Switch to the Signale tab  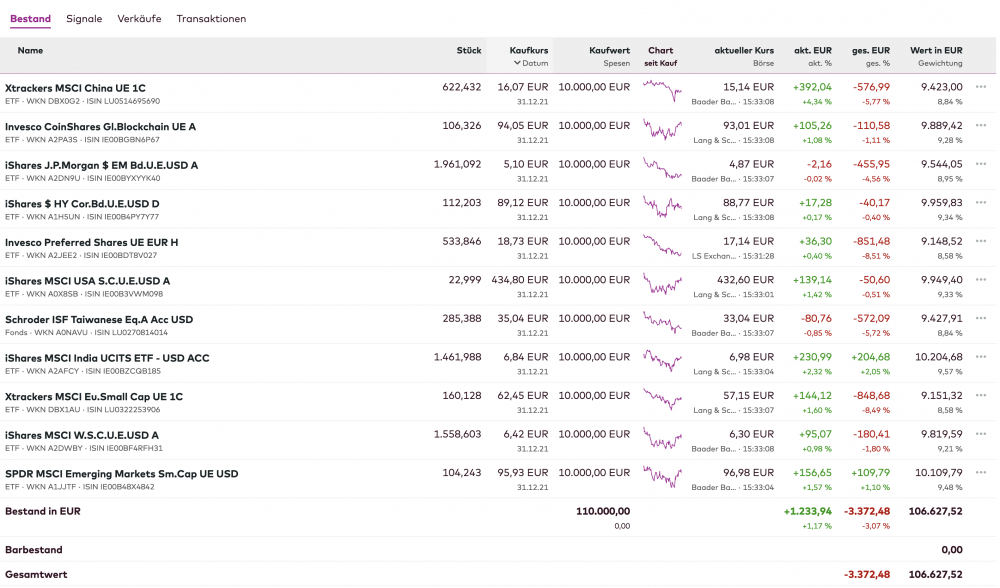84,19
